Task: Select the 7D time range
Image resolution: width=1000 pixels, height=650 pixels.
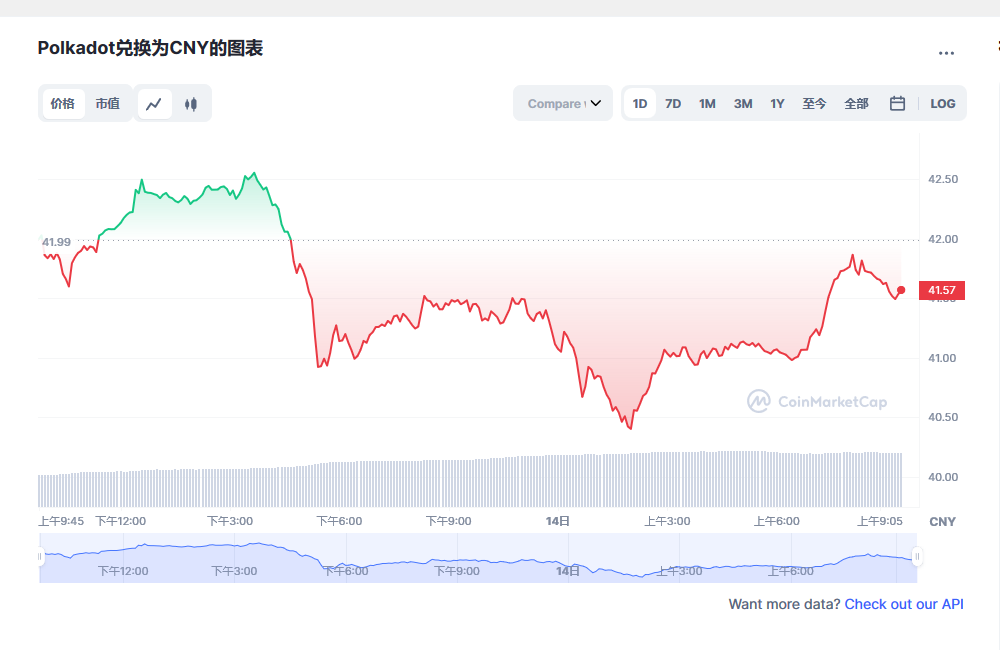Action: coord(673,103)
